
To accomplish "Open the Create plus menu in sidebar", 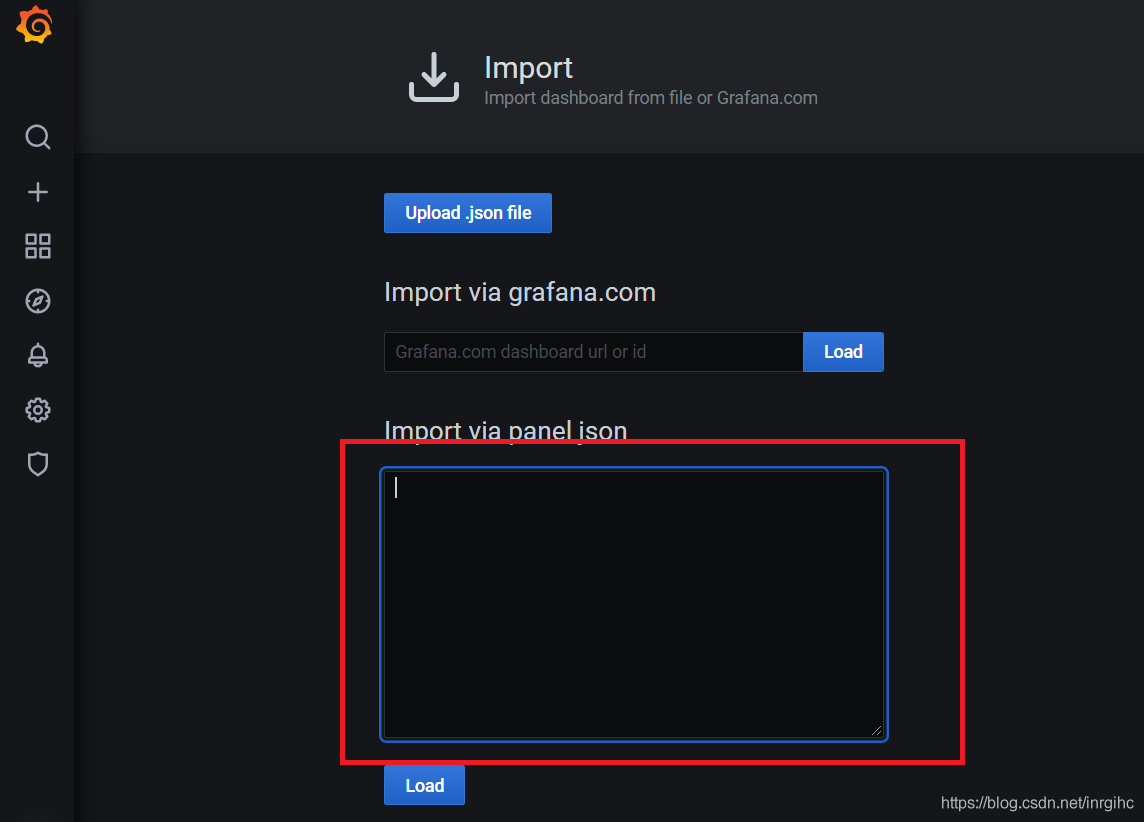I will [x=38, y=192].
